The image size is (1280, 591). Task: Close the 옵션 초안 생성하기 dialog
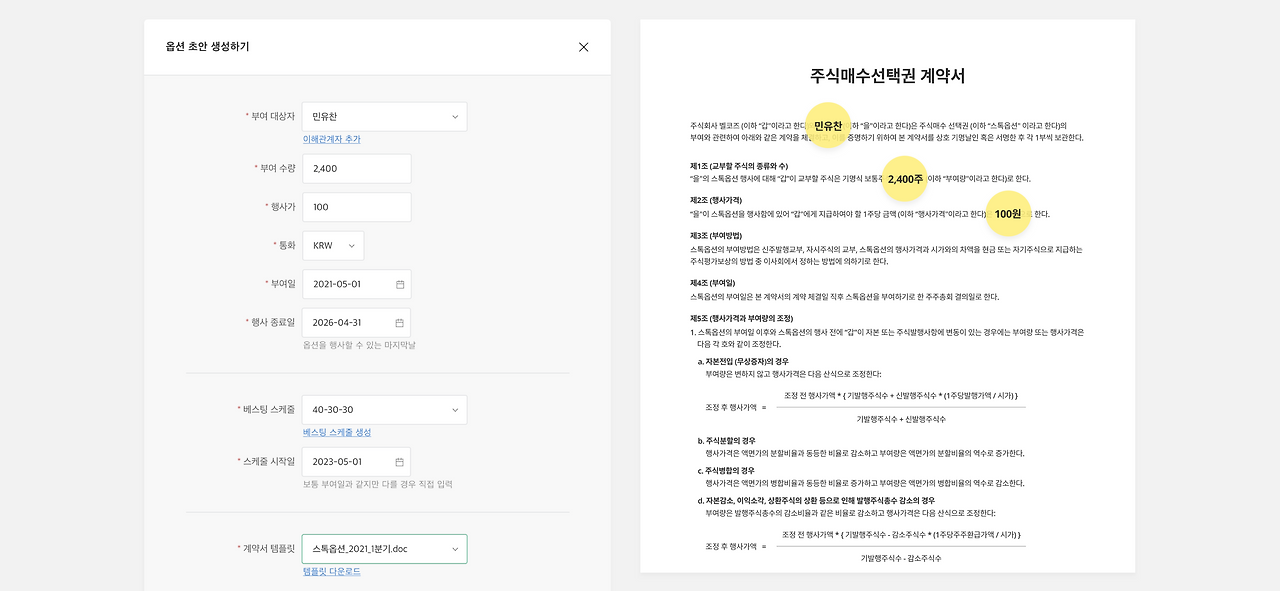pyautogui.click(x=583, y=46)
